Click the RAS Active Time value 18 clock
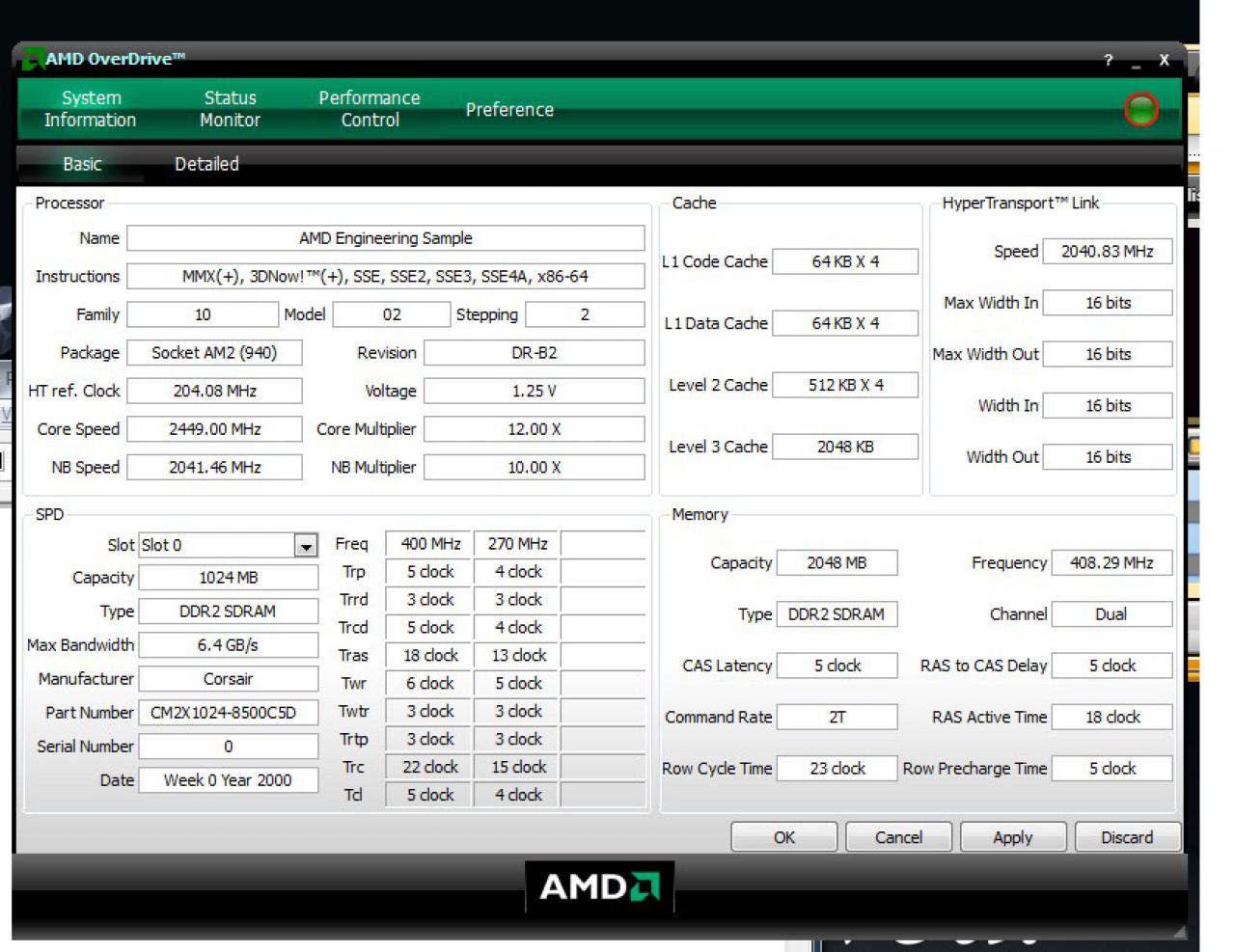Screen dimensions: 1235x952 pos(1111,717)
